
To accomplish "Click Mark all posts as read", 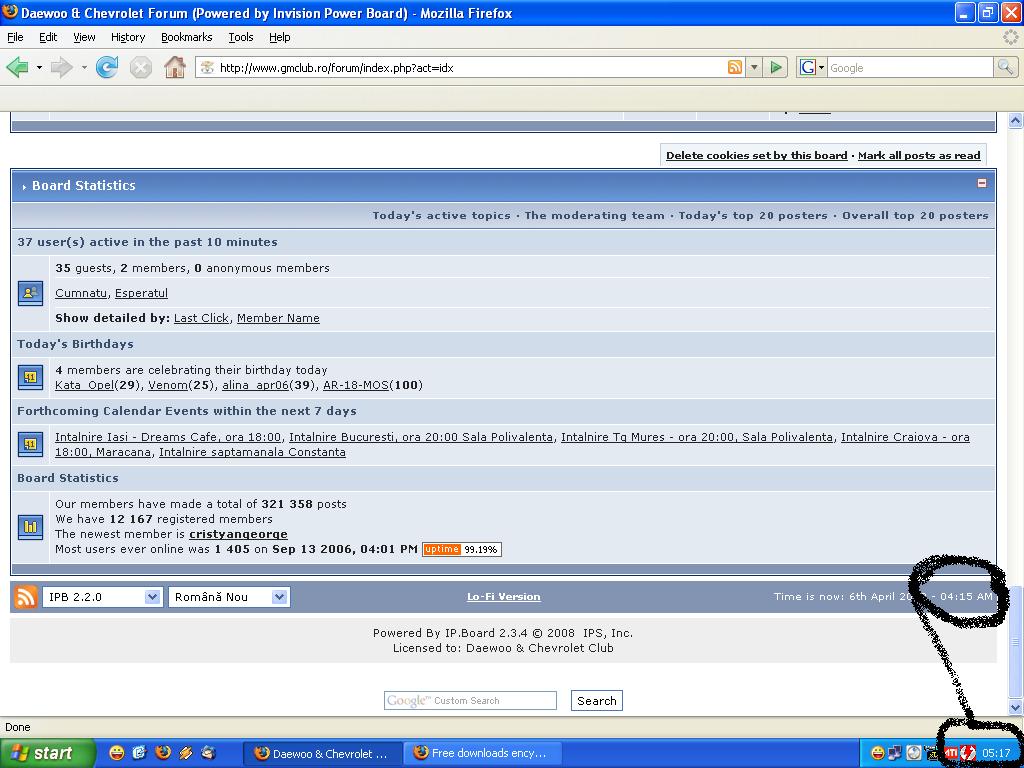I will click(919, 155).
